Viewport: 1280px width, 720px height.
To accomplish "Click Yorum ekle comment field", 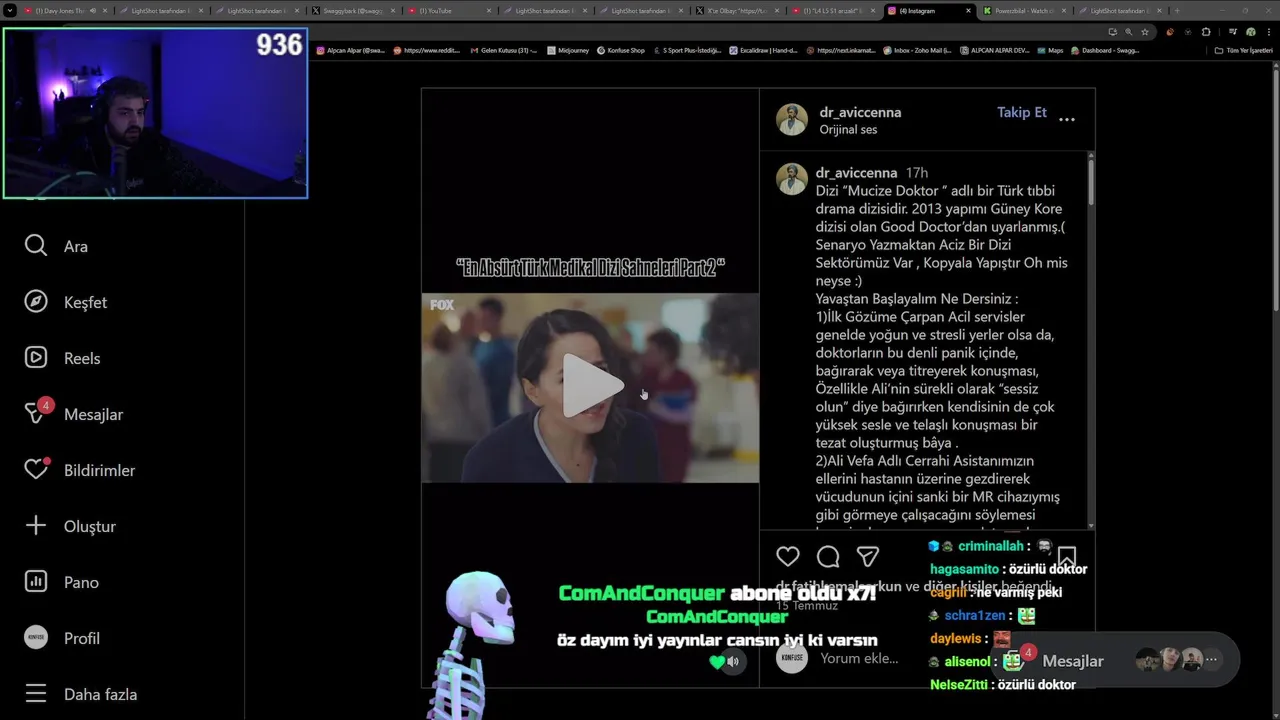I will pyautogui.click(x=859, y=658).
